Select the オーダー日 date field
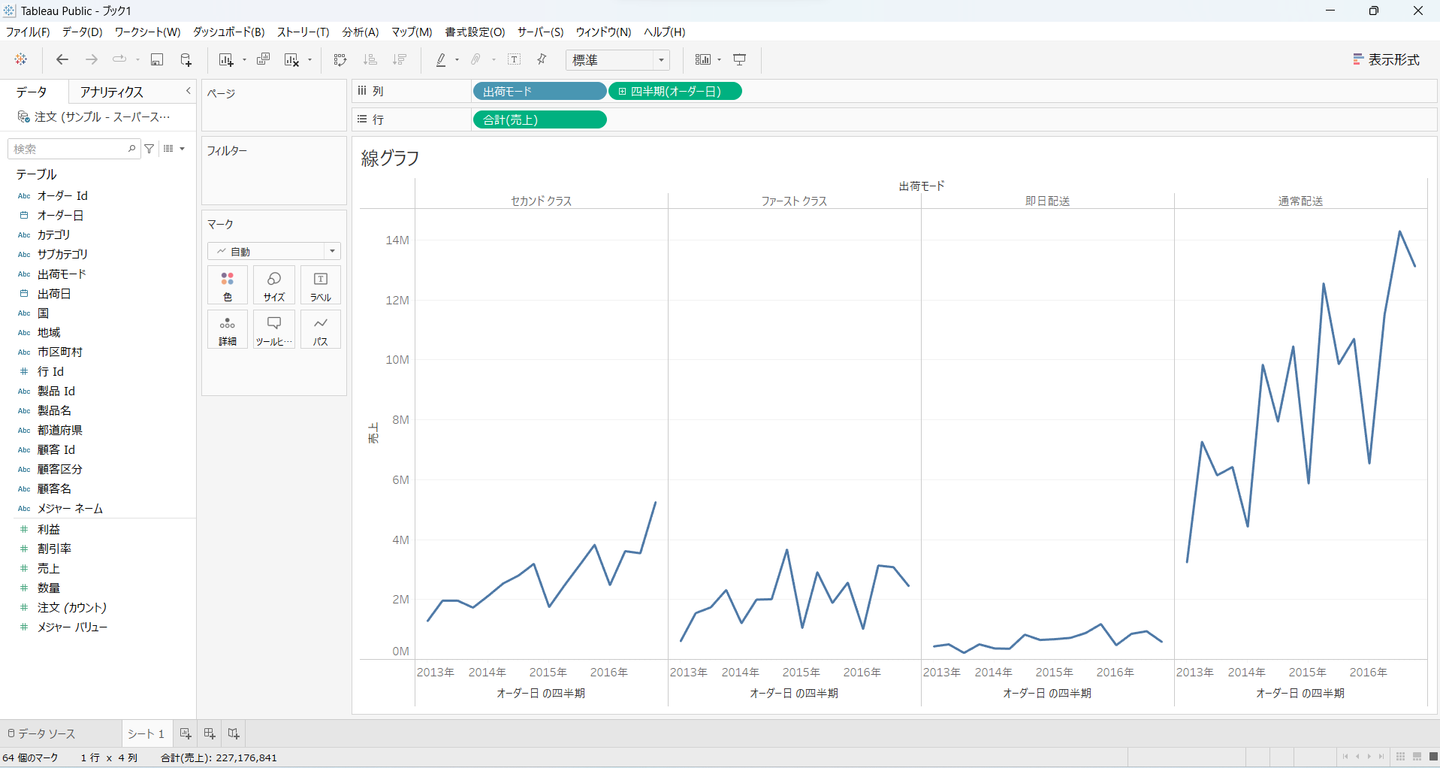This screenshot has width=1440, height=768. (x=60, y=215)
